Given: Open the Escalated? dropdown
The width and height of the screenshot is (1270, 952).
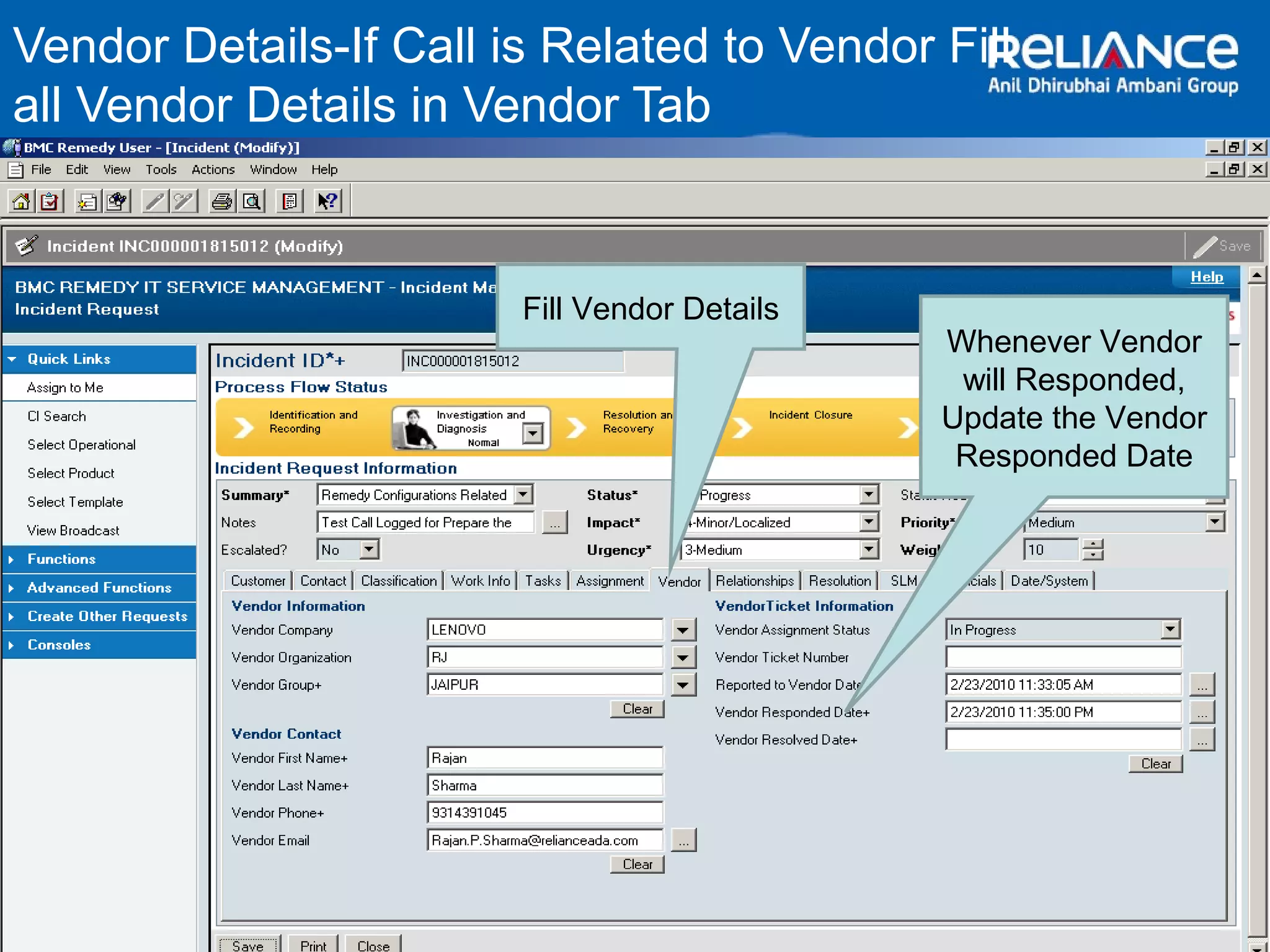Looking at the screenshot, I should (370, 549).
